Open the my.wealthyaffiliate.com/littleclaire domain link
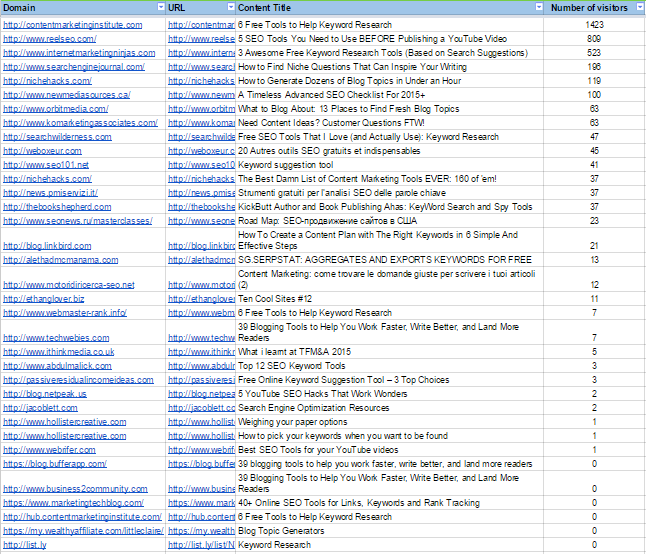The image size is (646, 554). pyautogui.click(x=83, y=531)
